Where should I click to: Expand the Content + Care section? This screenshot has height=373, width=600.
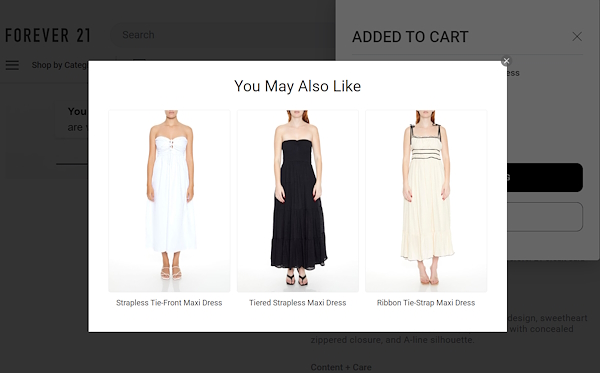point(341,367)
